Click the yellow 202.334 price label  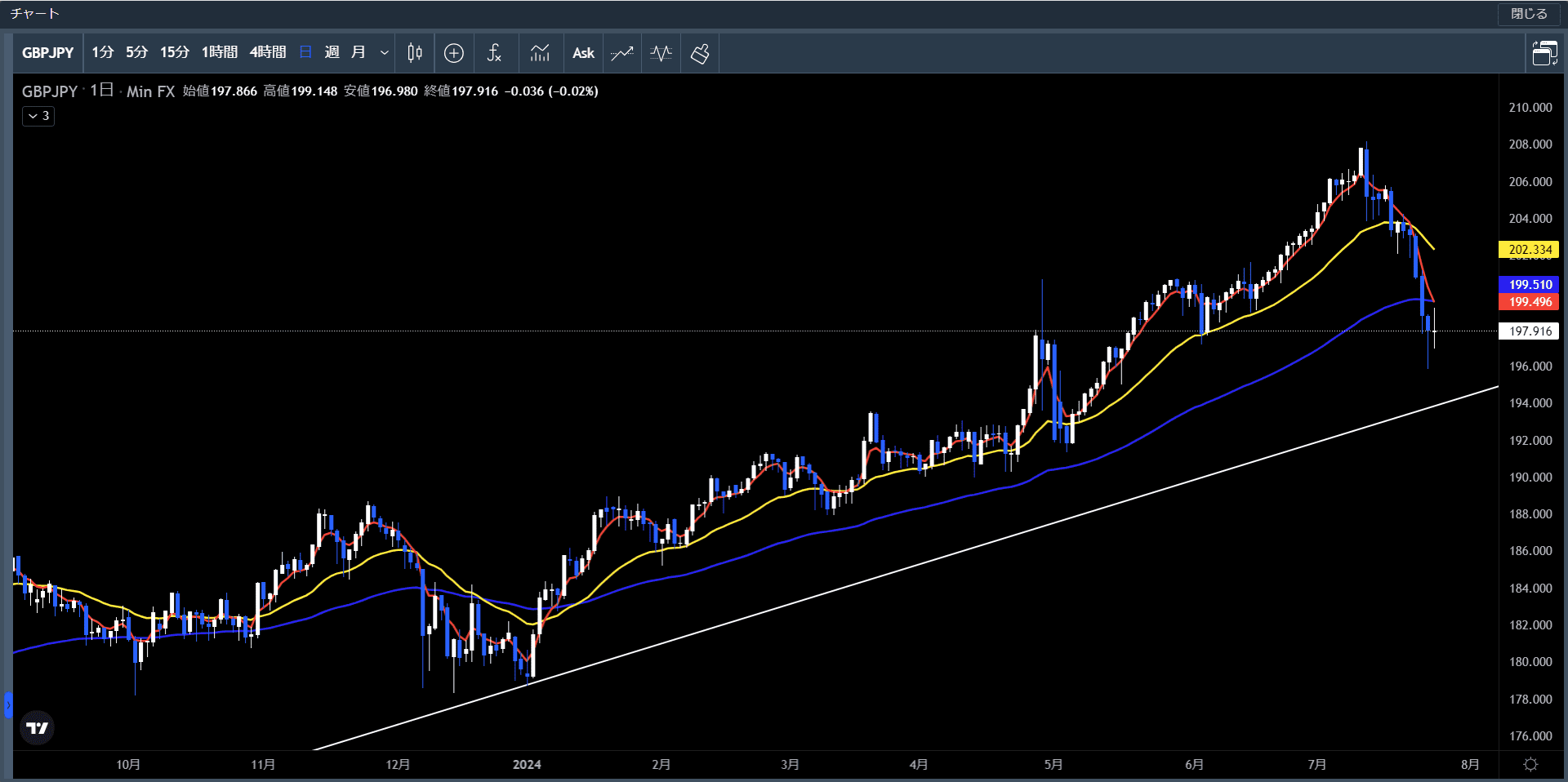click(x=1530, y=250)
